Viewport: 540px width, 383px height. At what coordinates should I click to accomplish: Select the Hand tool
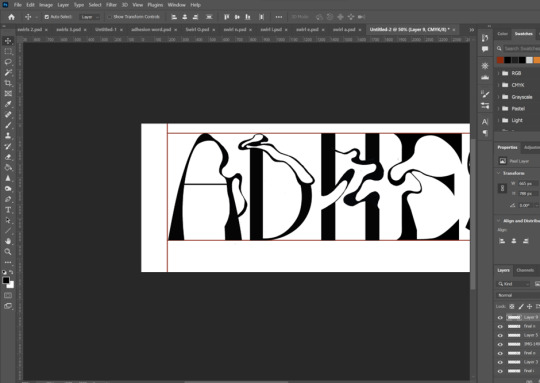click(8, 241)
